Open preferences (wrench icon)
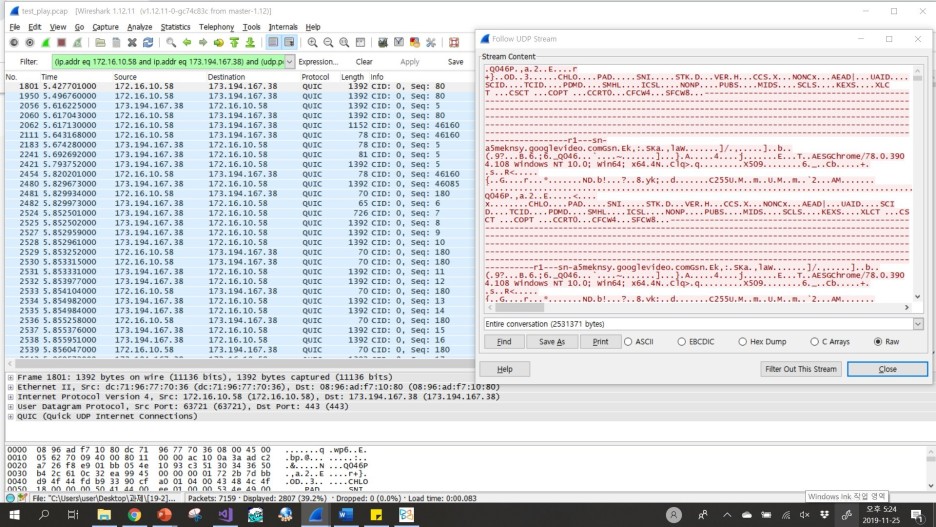 pos(430,42)
